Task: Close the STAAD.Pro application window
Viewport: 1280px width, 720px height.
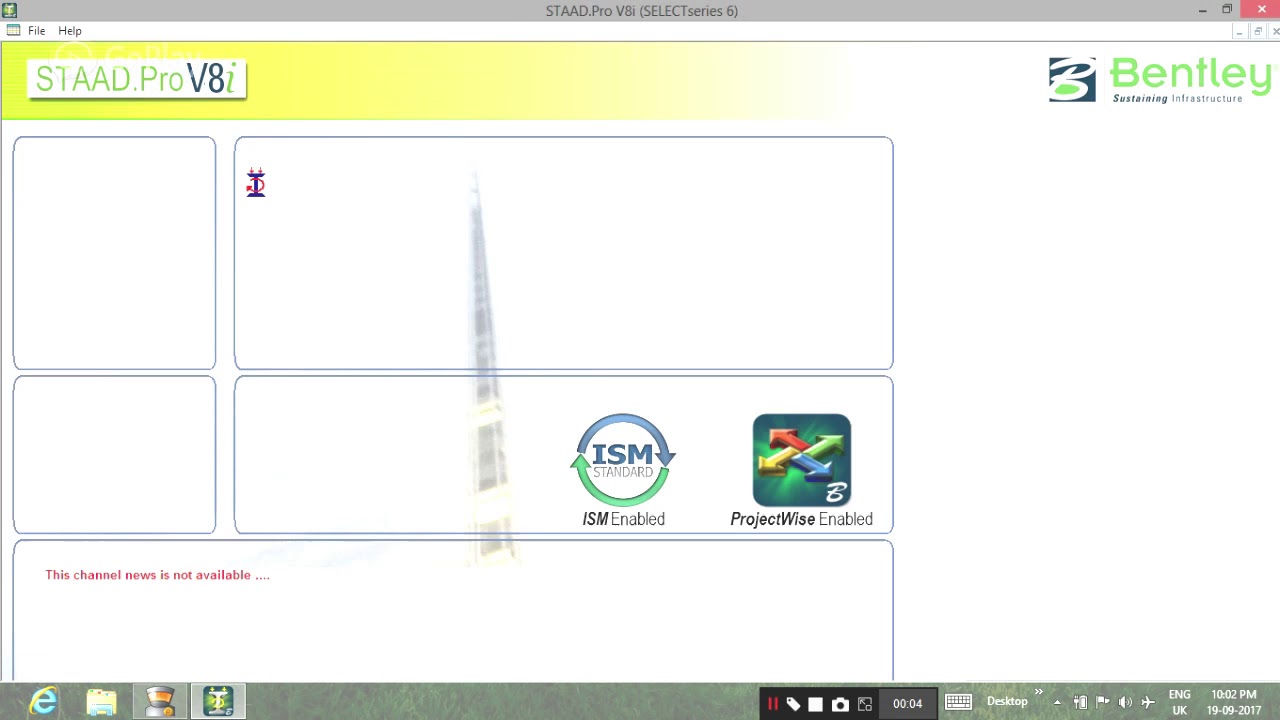Action: [x=1261, y=10]
